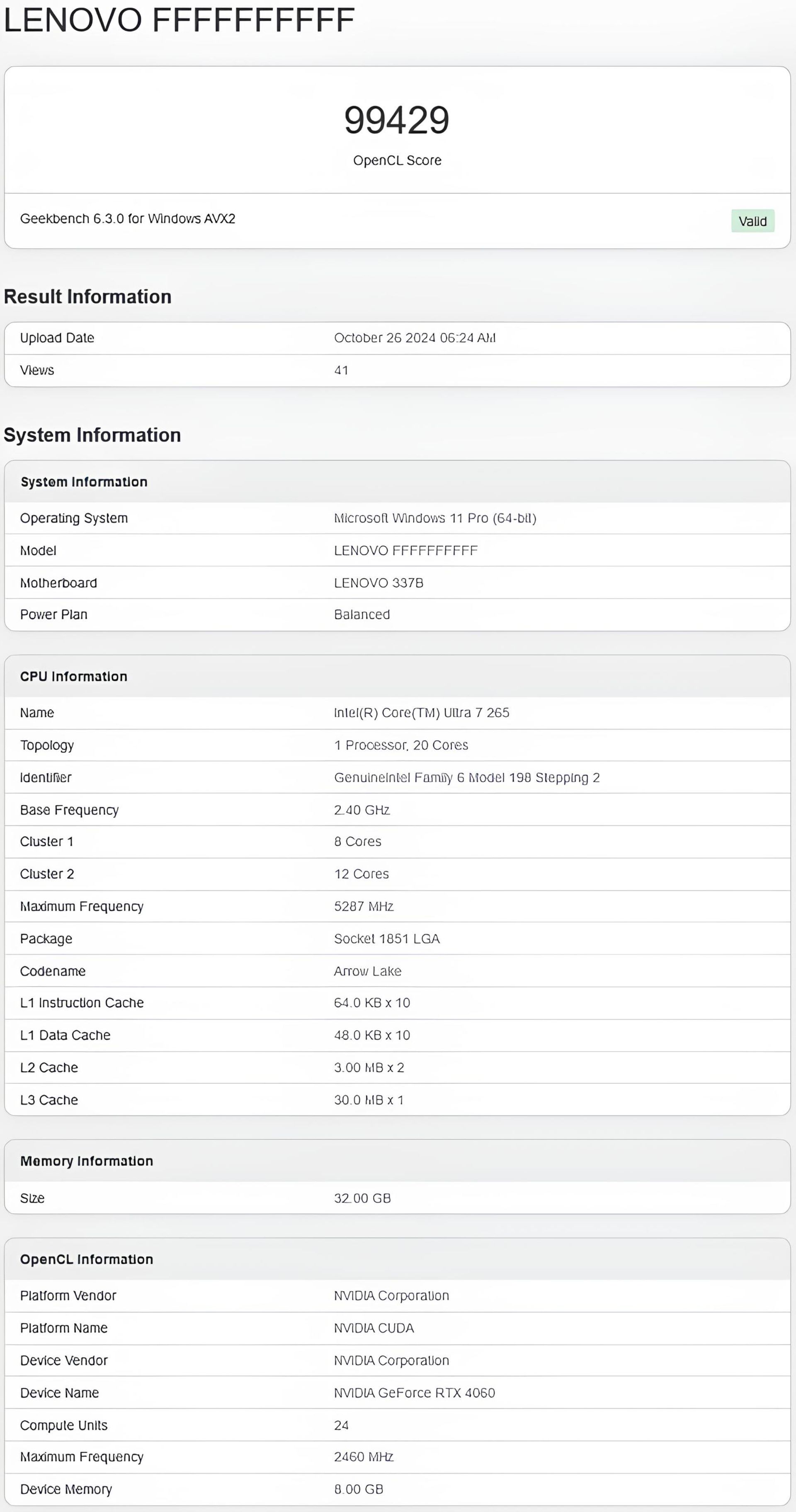
Task: Click the Socket 1851 LGA package value
Action: pyautogui.click(x=386, y=939)
